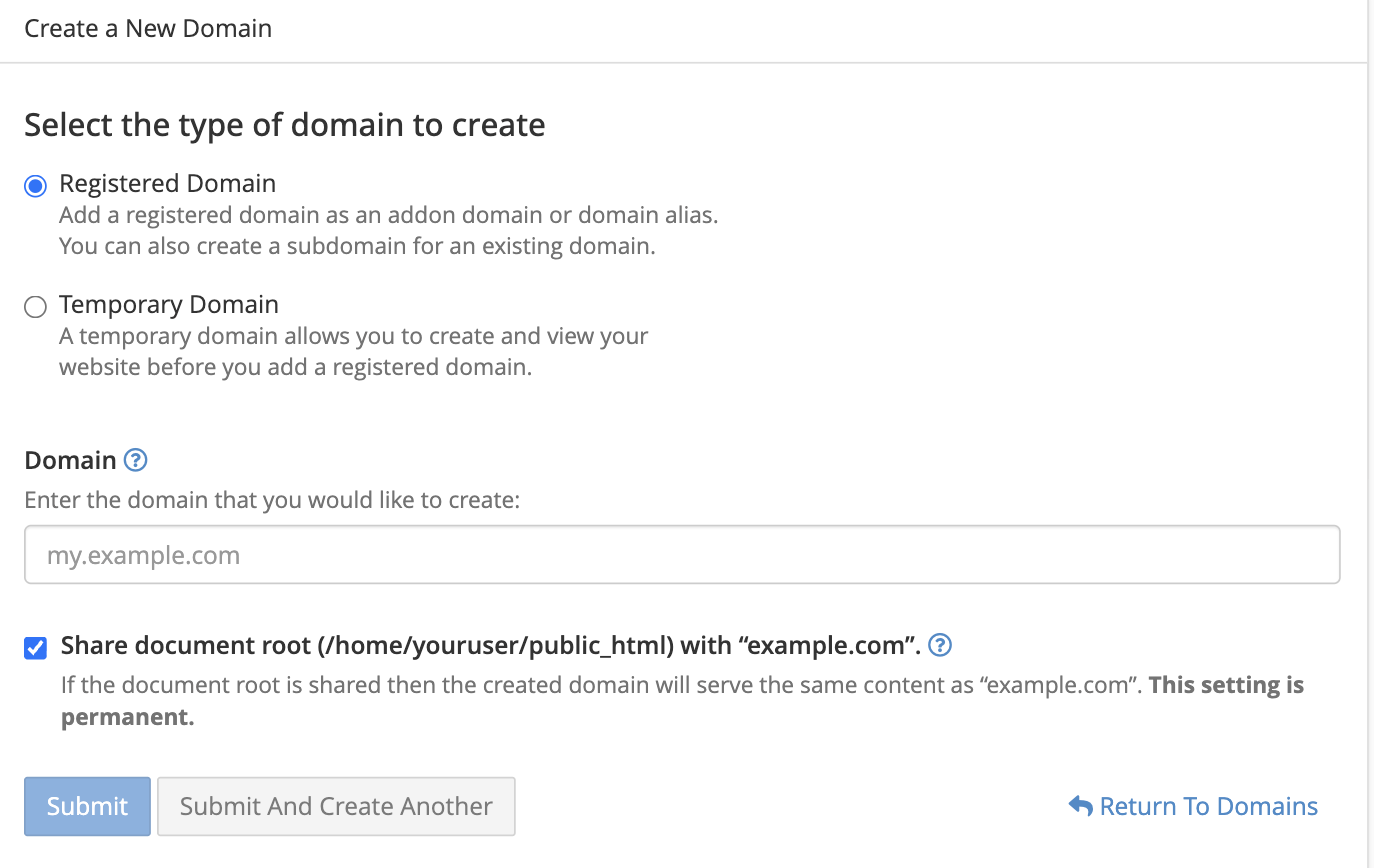
Task: Select the Temporary Domain radio button
Action: click(36, 307)
